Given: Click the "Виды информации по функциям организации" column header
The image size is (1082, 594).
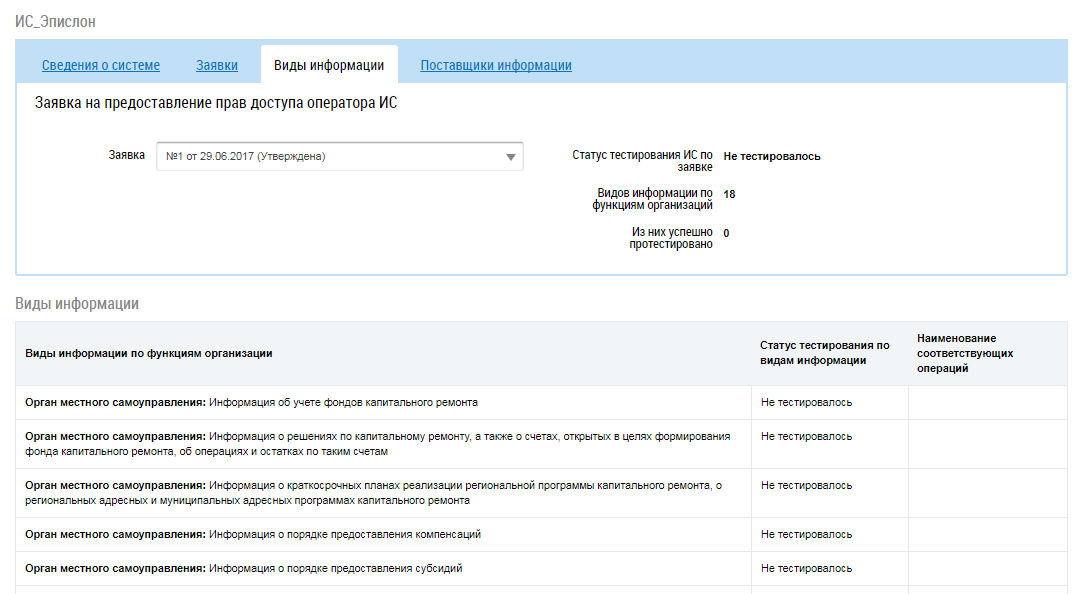Looking at the screenshot, I should pyautogui.click(x=149, y=354).
